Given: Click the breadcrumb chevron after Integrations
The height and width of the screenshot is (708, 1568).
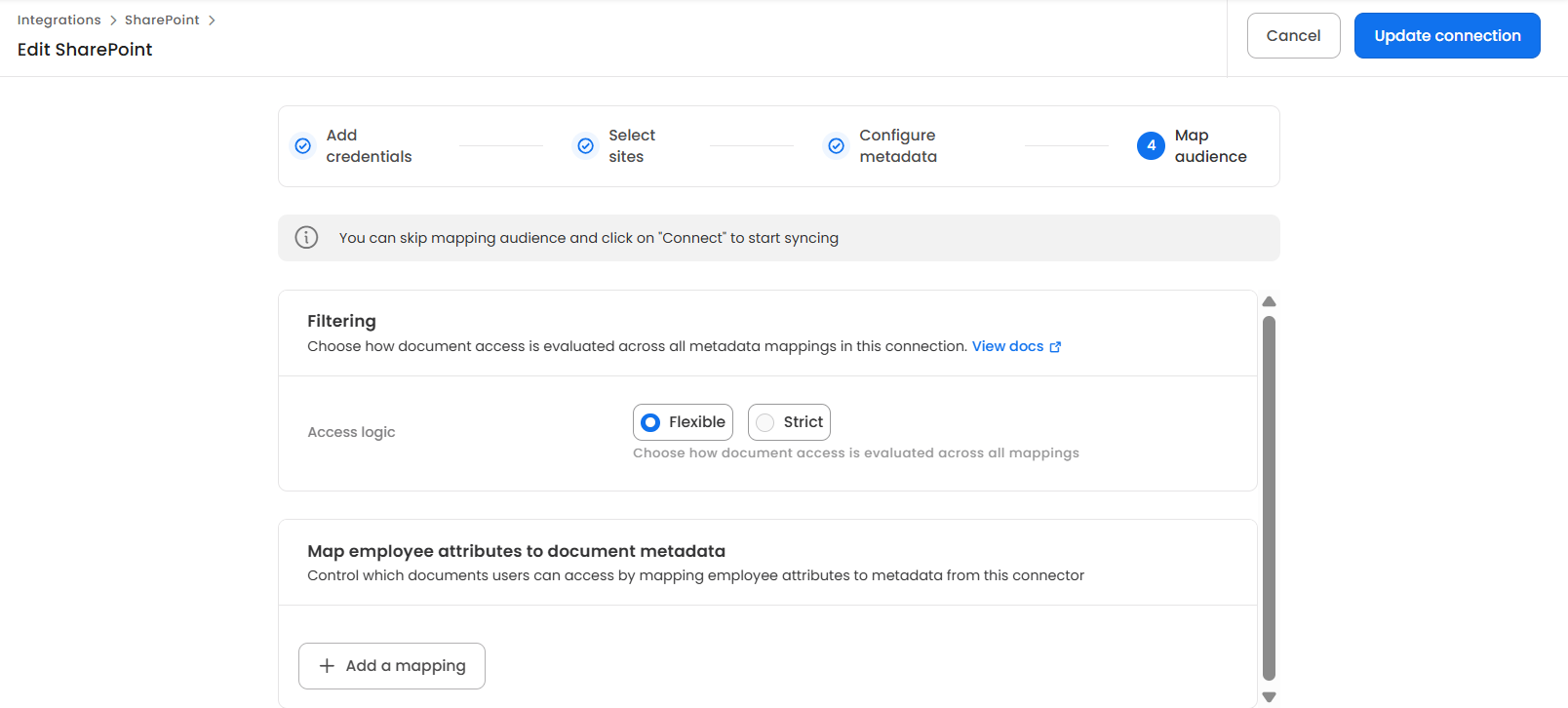Looking at the screenshot, I should [x=113, y=20].
